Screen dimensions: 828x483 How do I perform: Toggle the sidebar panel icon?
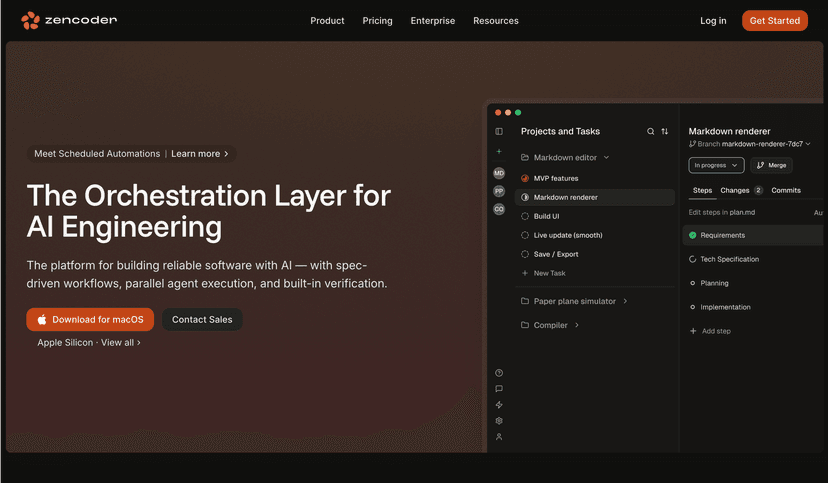499,131
